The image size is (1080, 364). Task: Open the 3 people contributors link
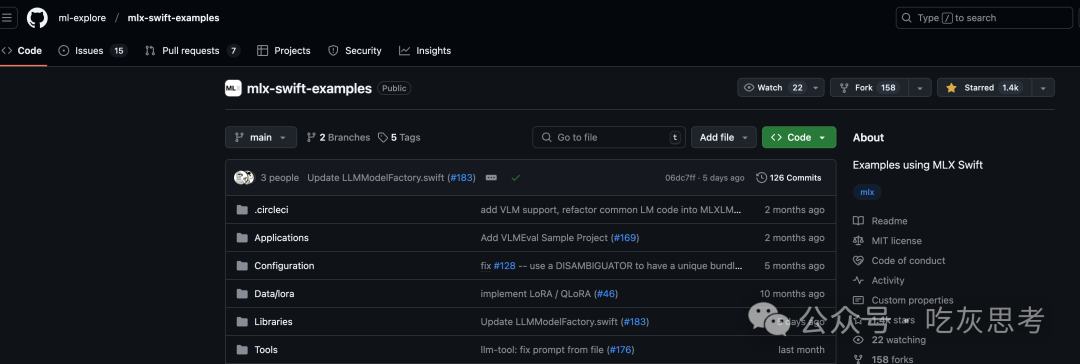(280, 177)
